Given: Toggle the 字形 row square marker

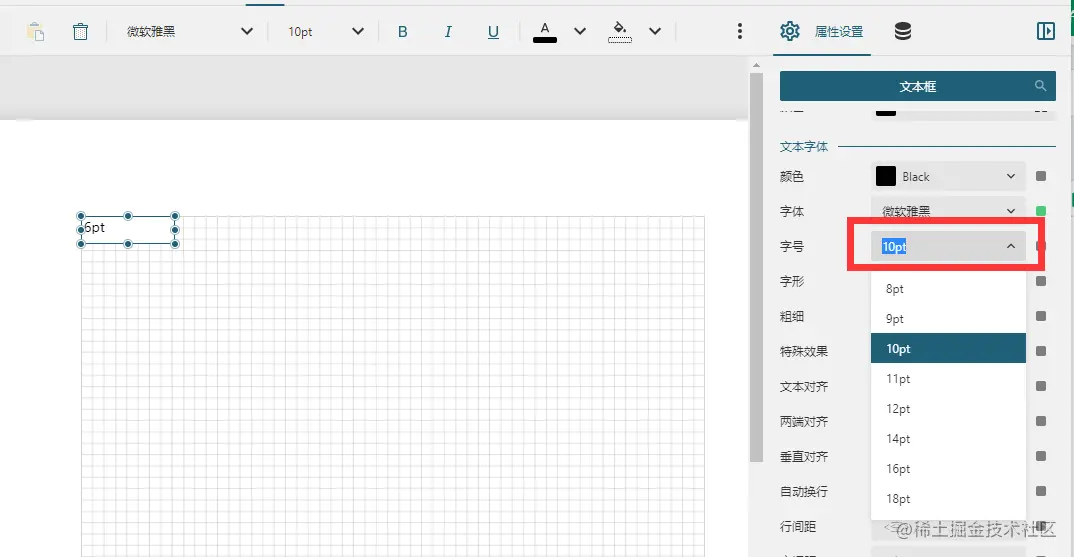Looking at the screenshot, I should tap(1041, 281).
